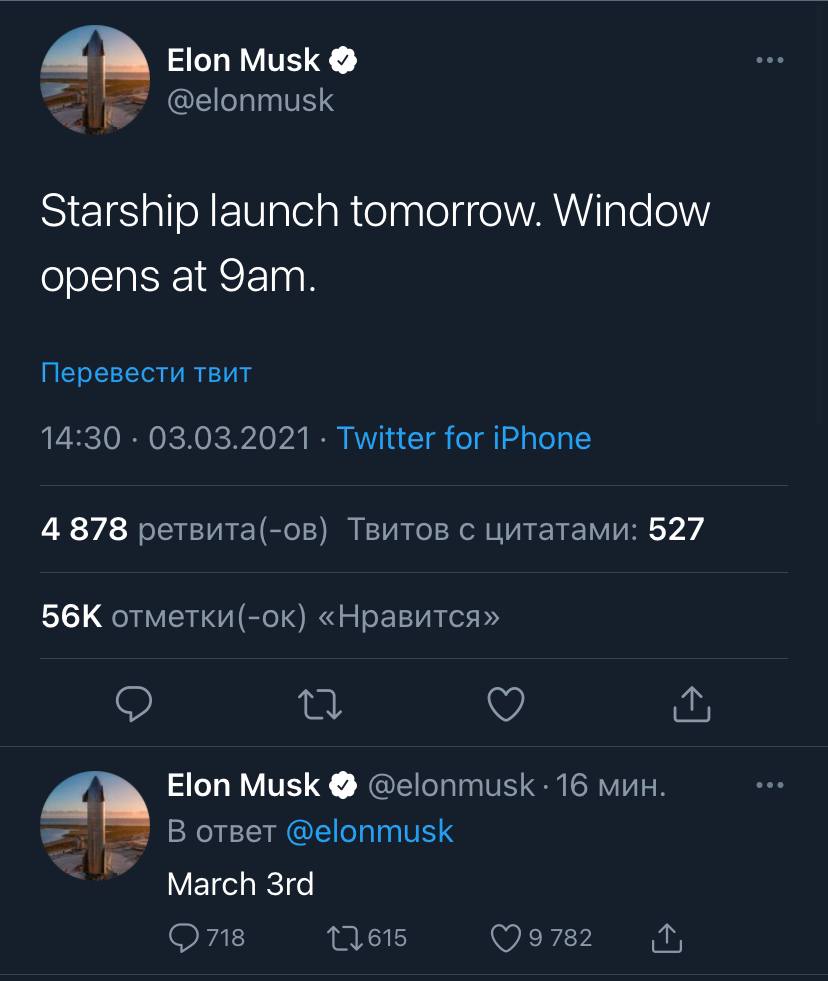Share the March 3rd reply
The width and height of the screenshot is (828, 981).
coord(666,937)
